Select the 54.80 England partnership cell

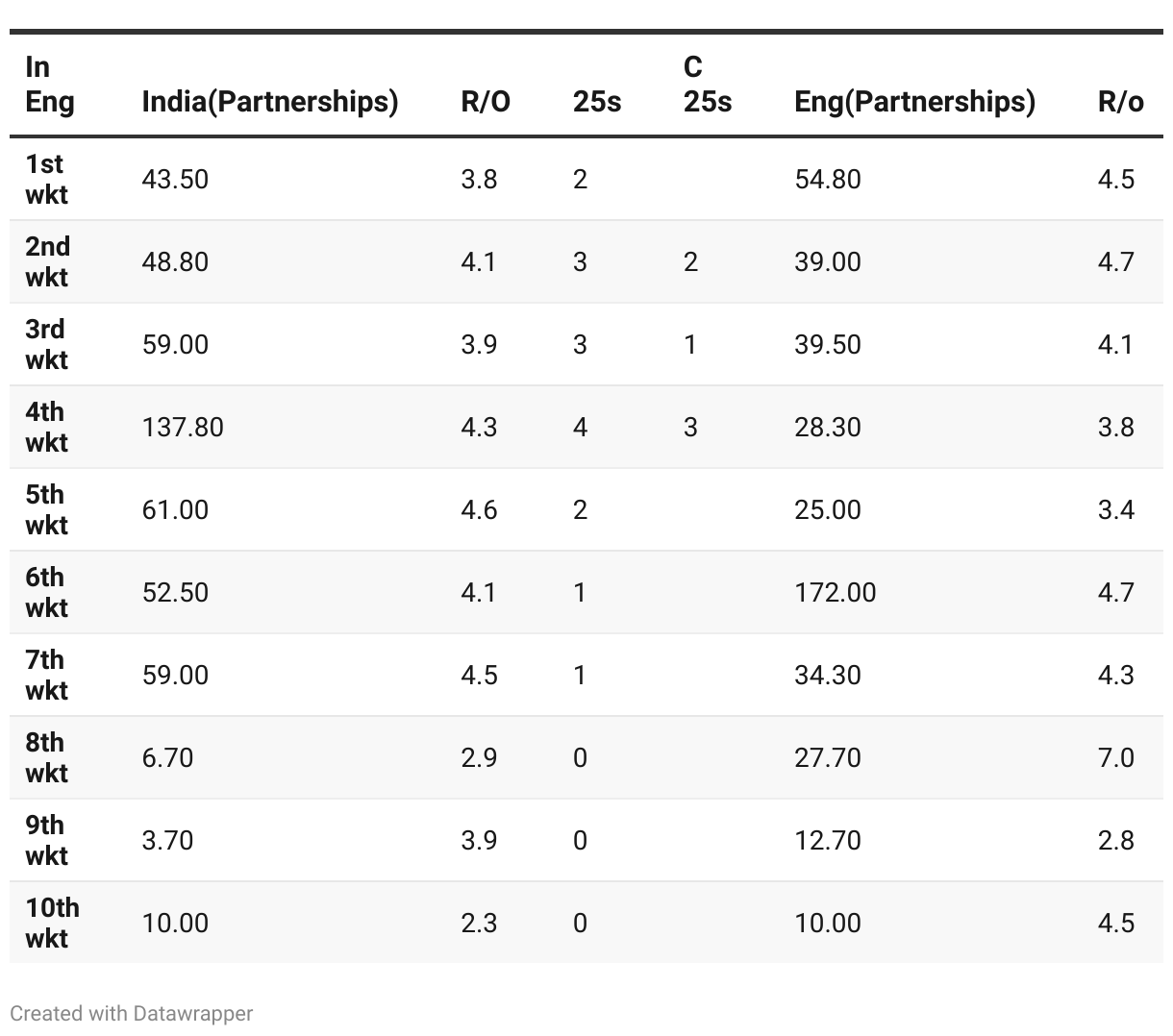point(827,179)
